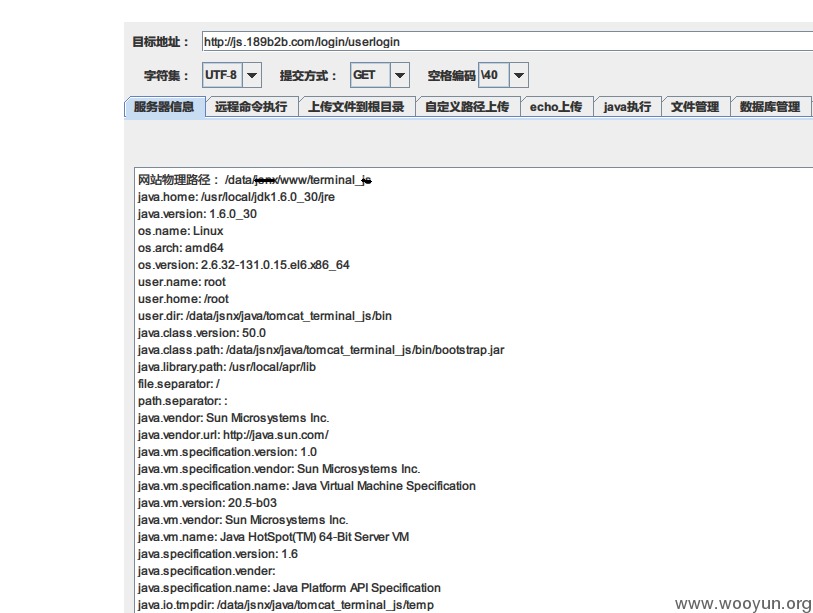813x613 pixels.
Task: Open the 自定义路径上传 tab
Action: coord(467,107)
